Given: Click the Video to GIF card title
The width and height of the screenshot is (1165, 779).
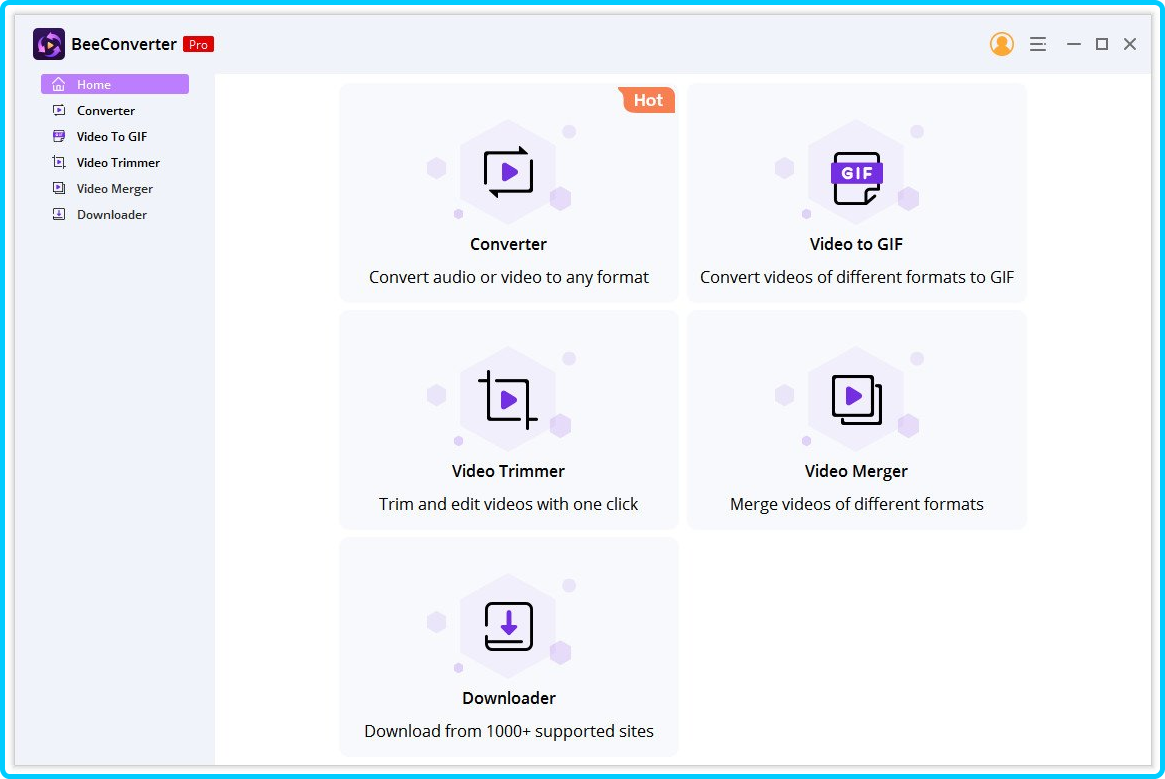Looking at the screenshot, I should pos(856,244).
